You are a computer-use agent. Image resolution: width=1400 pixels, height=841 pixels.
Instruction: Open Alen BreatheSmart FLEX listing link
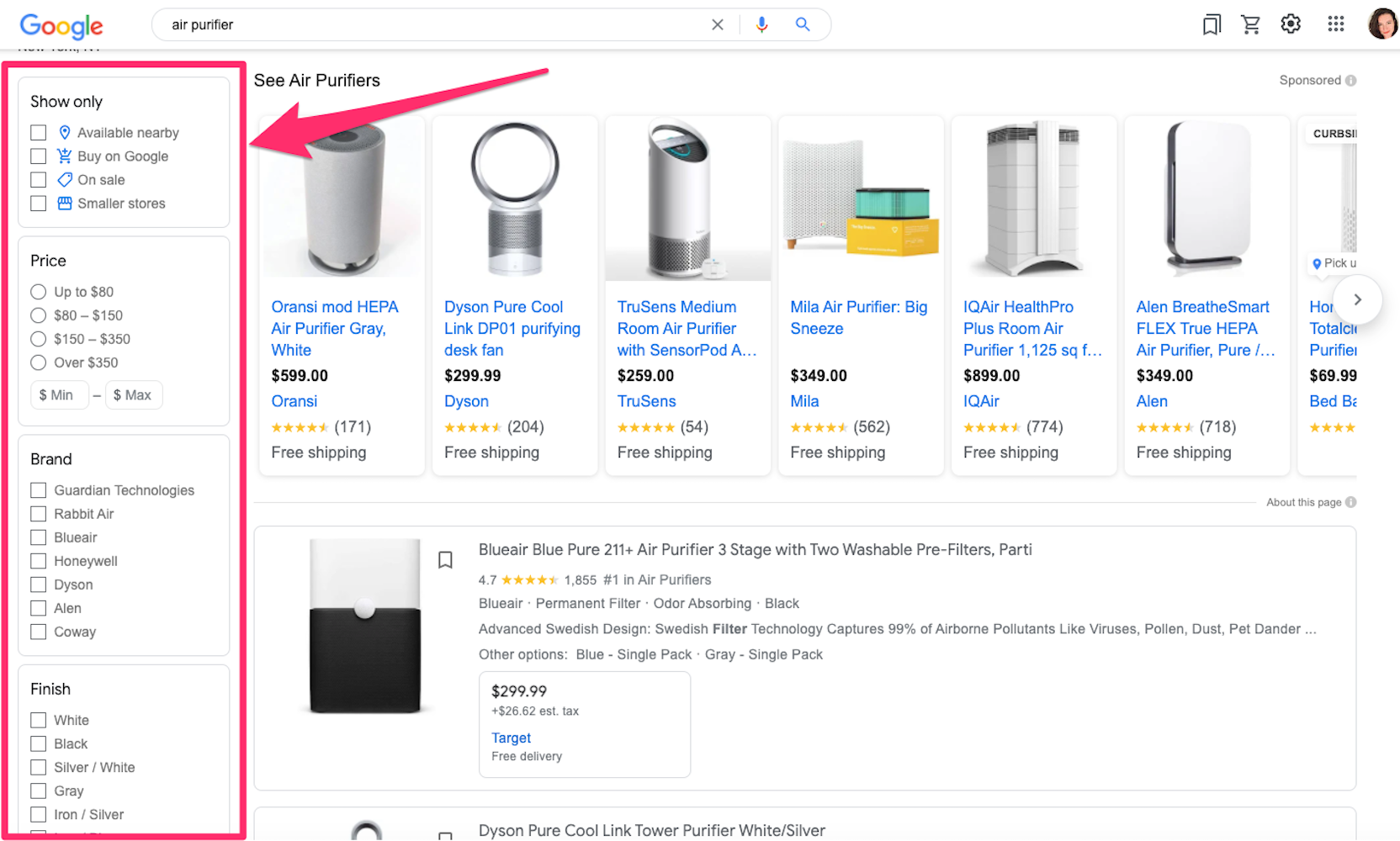tap(1206, 329)
